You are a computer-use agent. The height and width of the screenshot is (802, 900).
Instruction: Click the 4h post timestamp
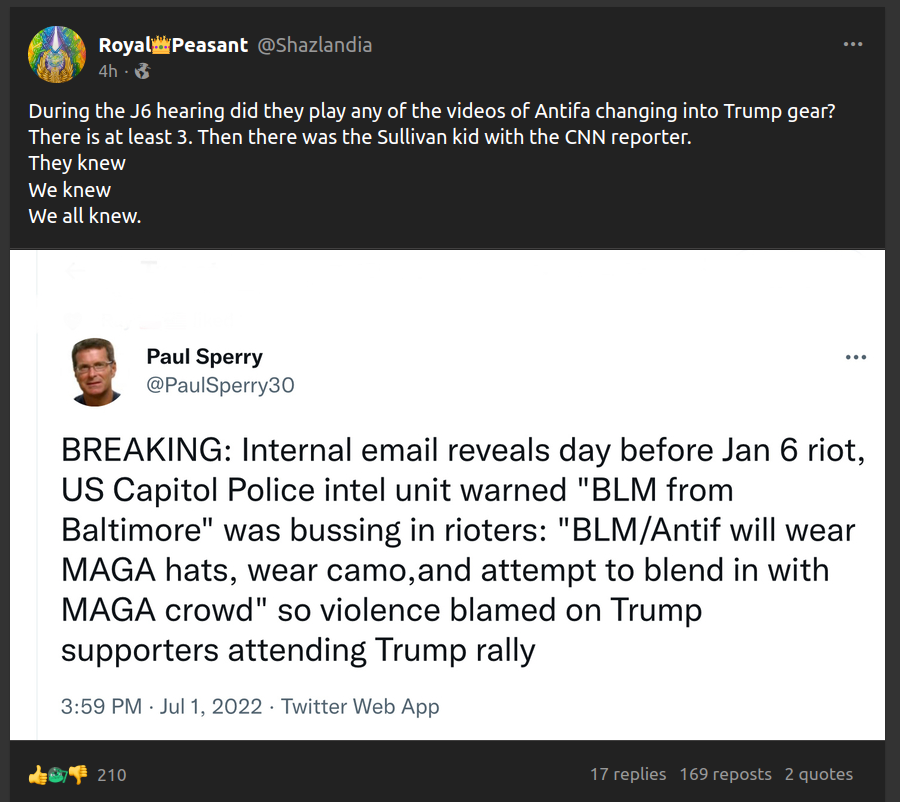[x=108, y=71]
